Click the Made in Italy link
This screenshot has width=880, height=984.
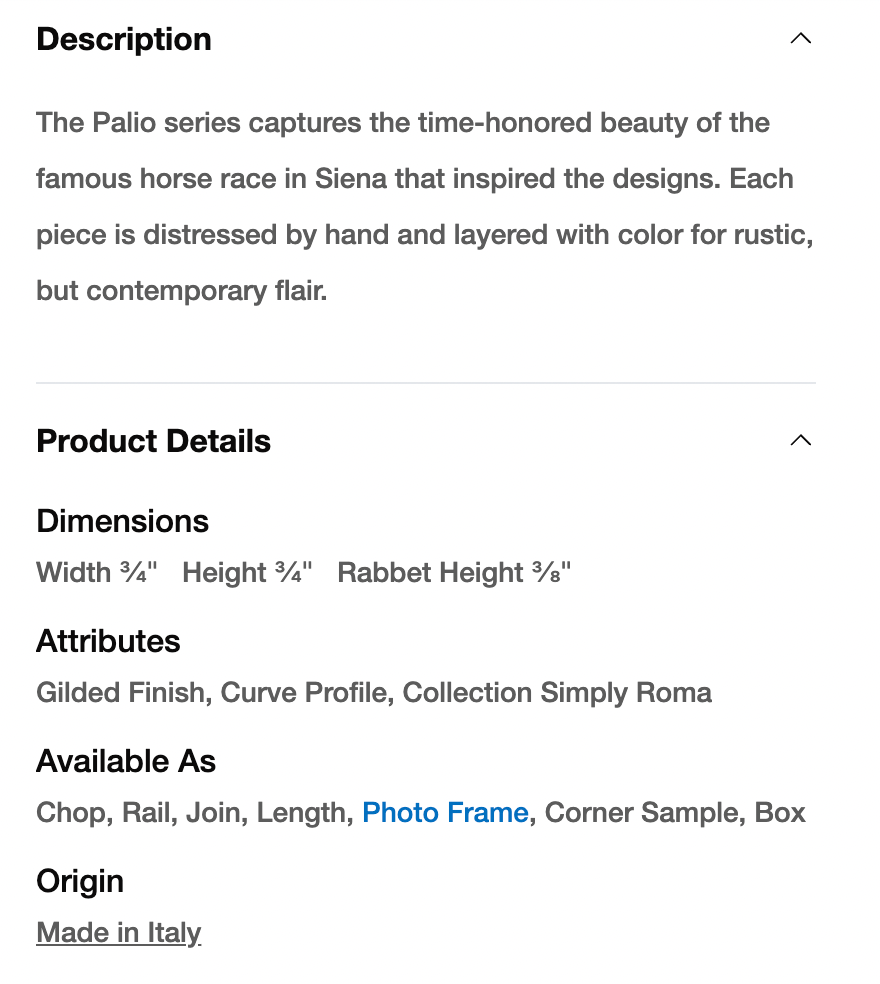[119, 932]
